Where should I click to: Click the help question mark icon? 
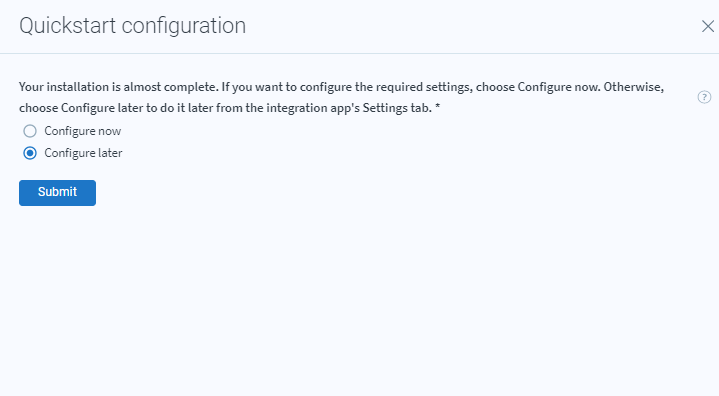click(704, 97)
